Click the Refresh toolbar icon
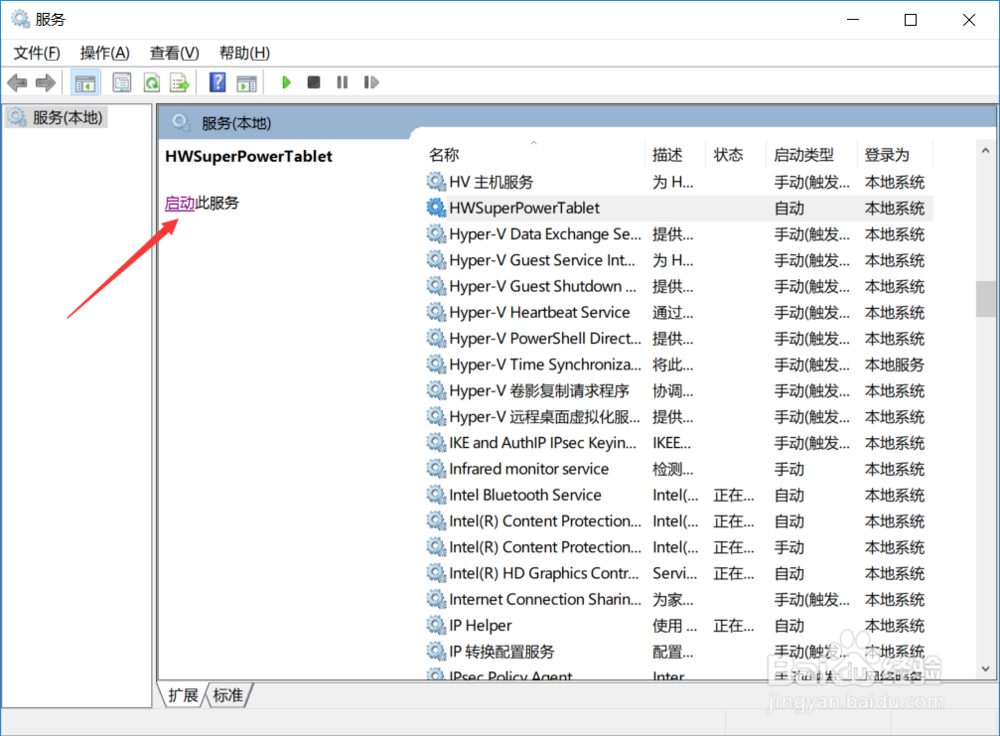Screen dimensions: 1000x736 pyautogui.click(x=152, y=82)
